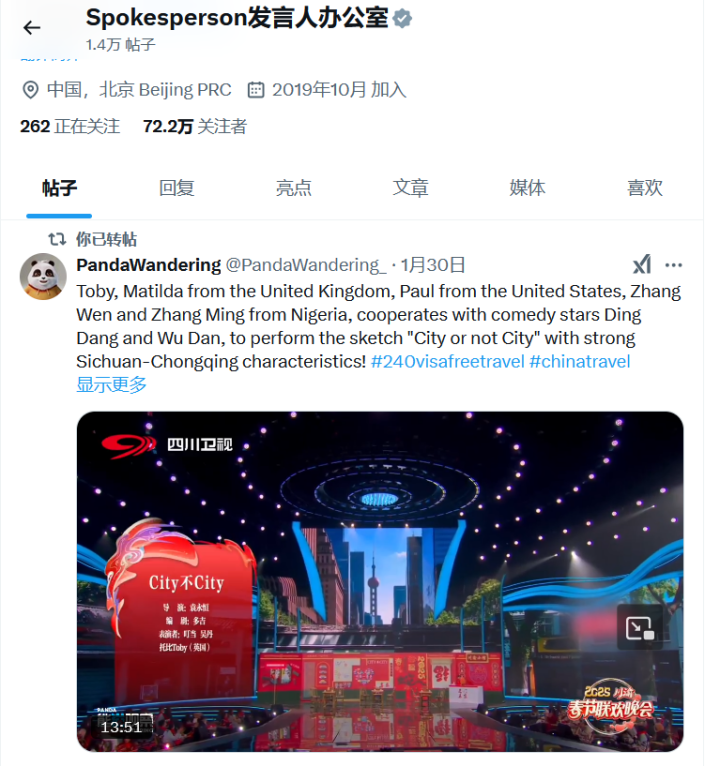Open the 亮点 tab

[x=294, y=188]
